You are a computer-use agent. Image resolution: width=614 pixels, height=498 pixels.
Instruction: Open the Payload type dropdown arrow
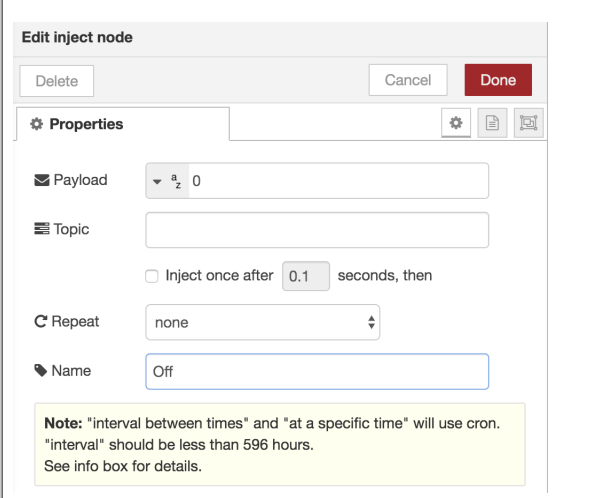[156, 182]
